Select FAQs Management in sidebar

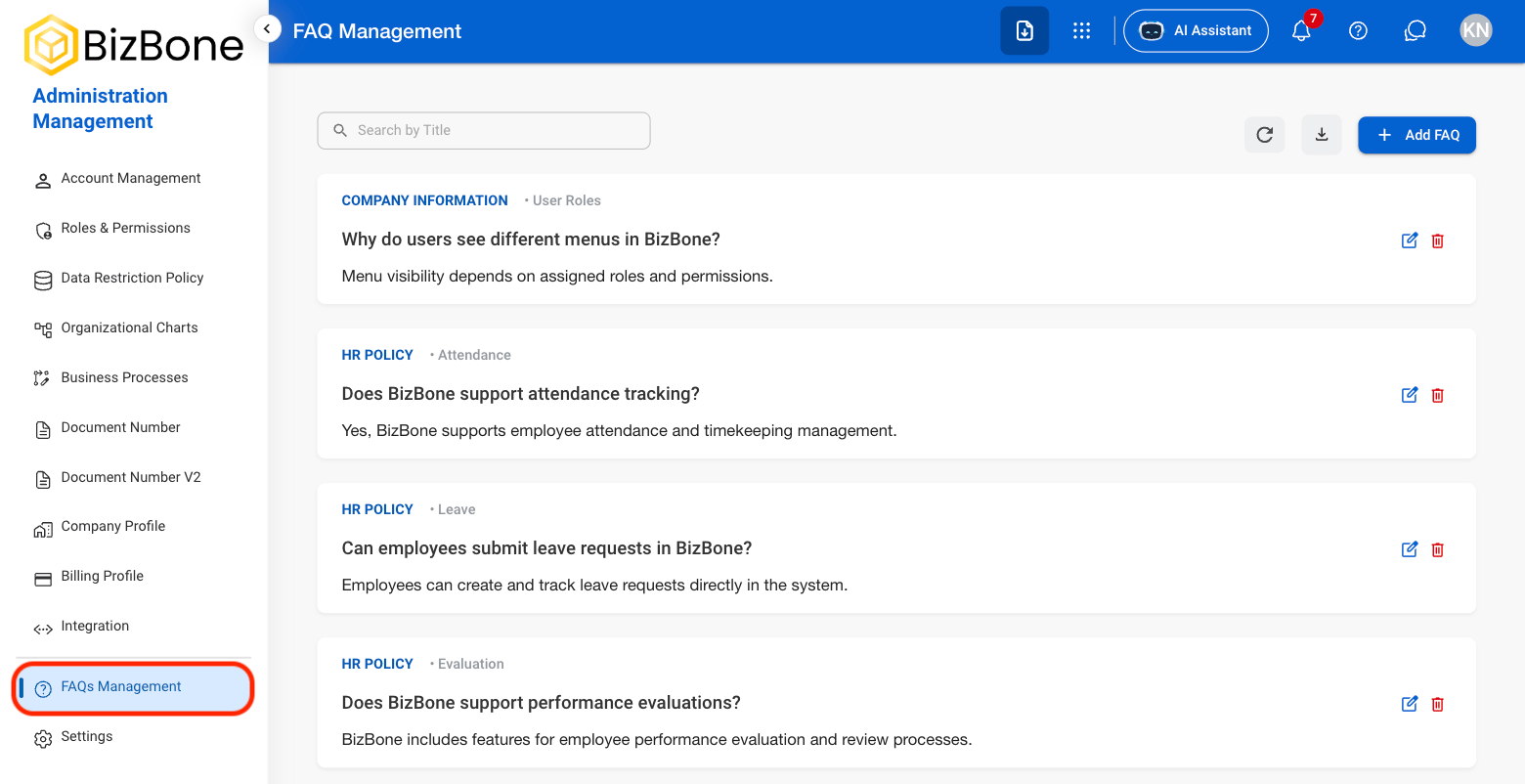coord(133,687)
